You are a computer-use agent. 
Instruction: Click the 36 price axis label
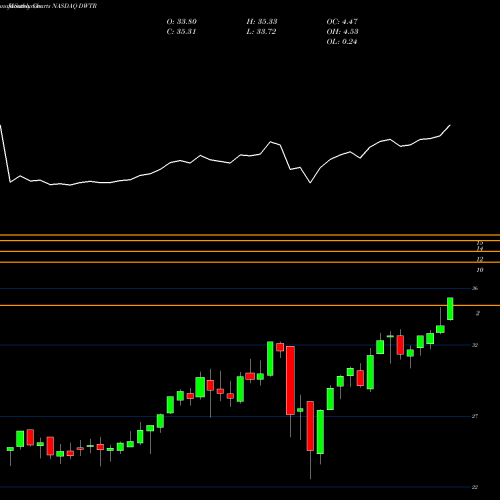[x=475, y=288]
